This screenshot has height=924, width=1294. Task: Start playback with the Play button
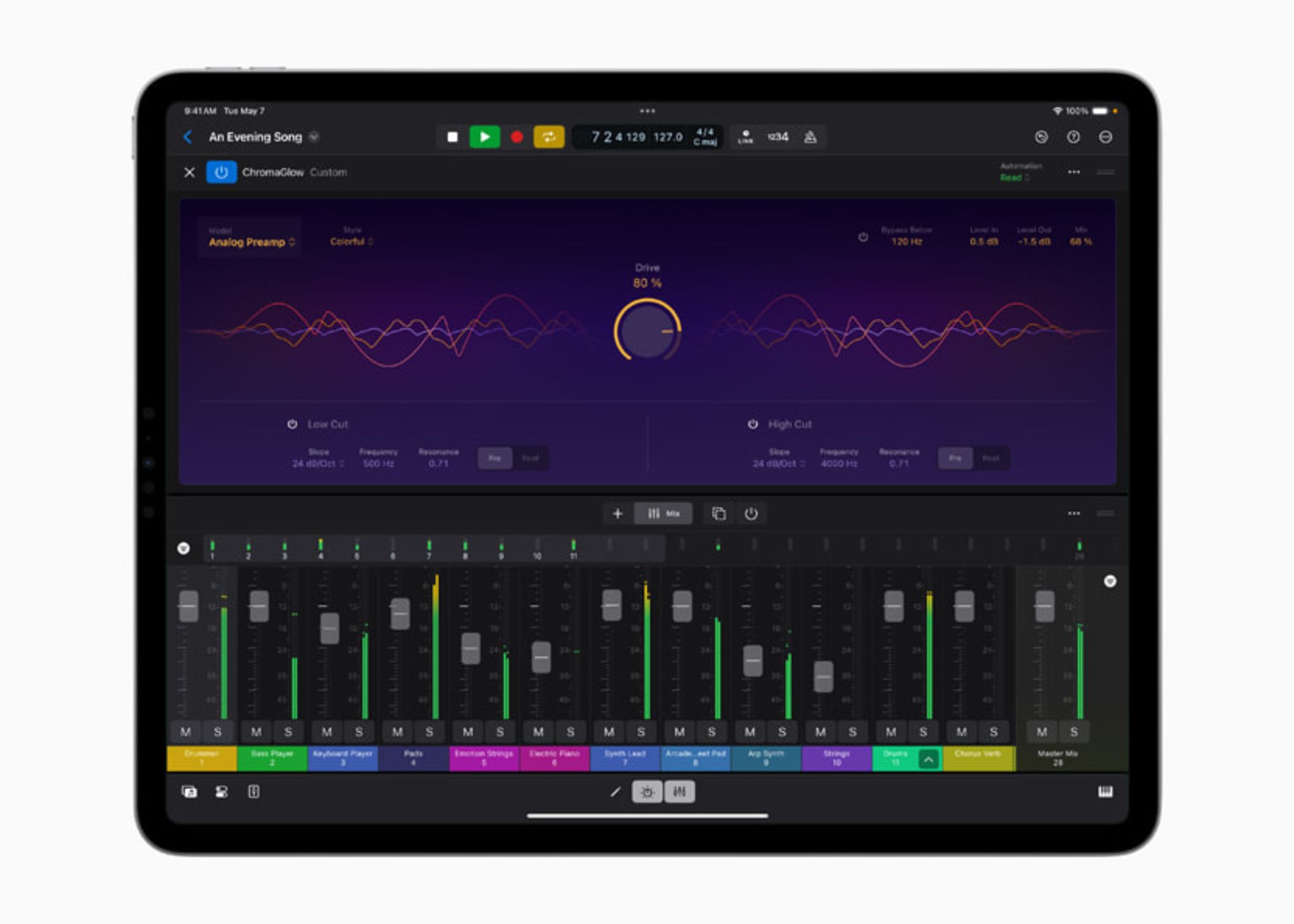click(485, 137)
